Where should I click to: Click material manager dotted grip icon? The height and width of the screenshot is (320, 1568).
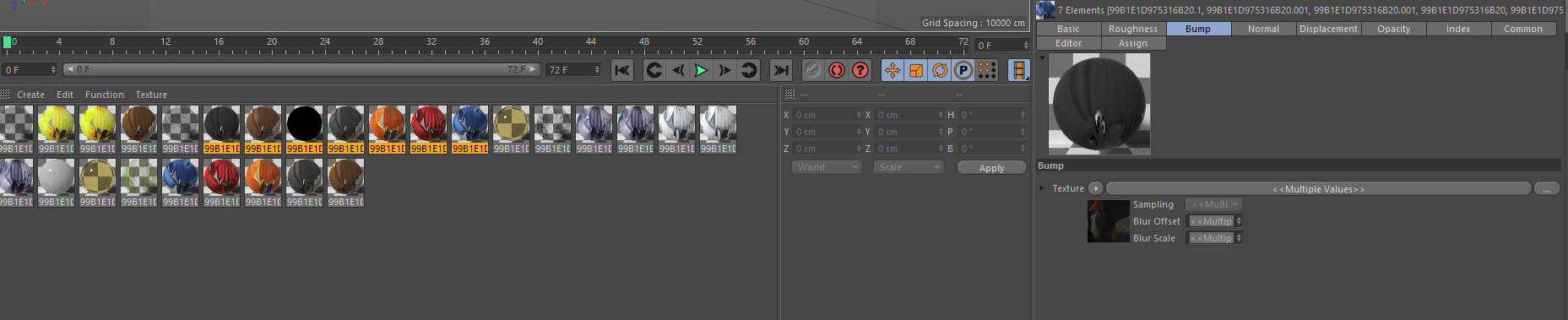tap(5, 94)
